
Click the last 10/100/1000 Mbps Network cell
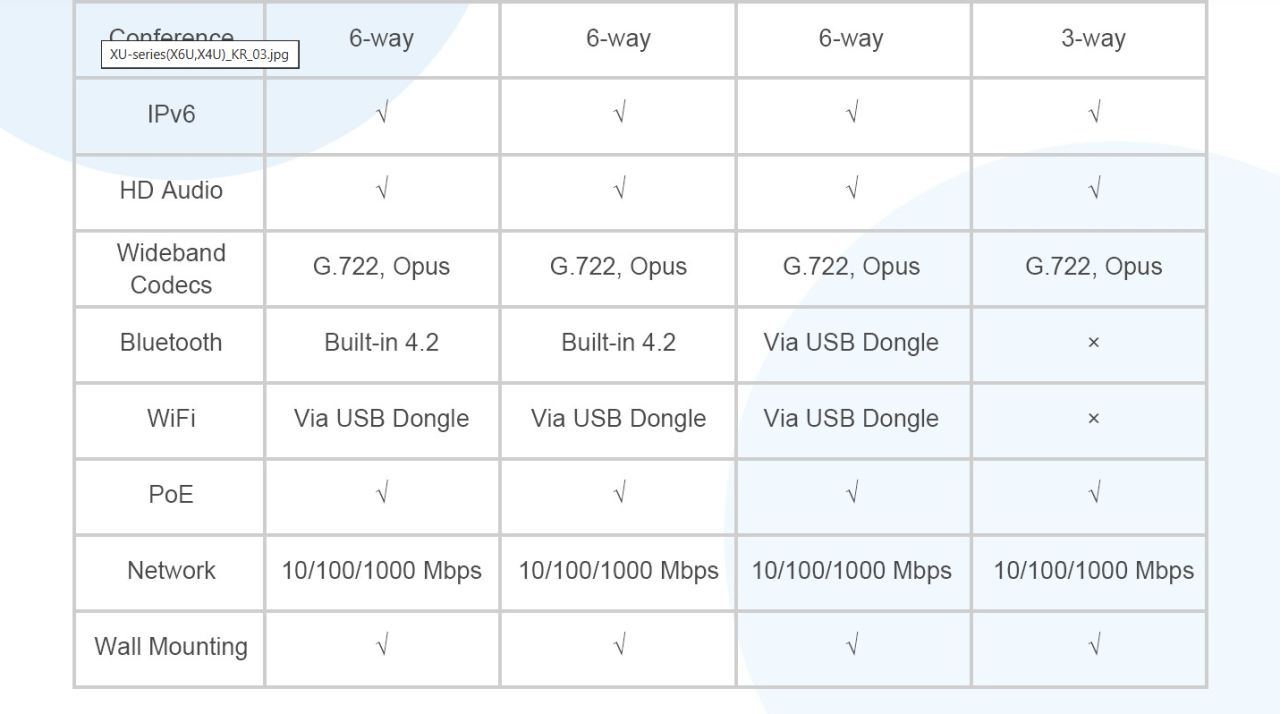pyautogui.click(x=1093, y=570)
